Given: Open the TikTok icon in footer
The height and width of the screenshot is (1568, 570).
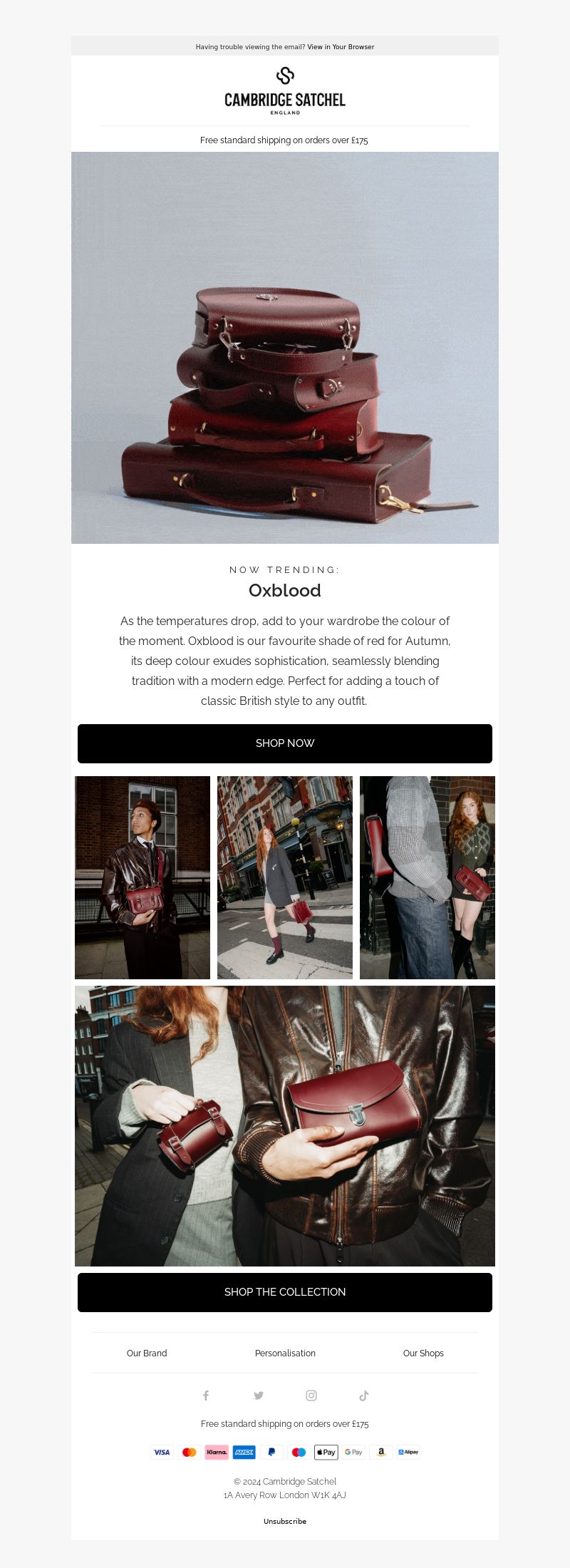Looking at the screenshot, I should click(363, 1396).
